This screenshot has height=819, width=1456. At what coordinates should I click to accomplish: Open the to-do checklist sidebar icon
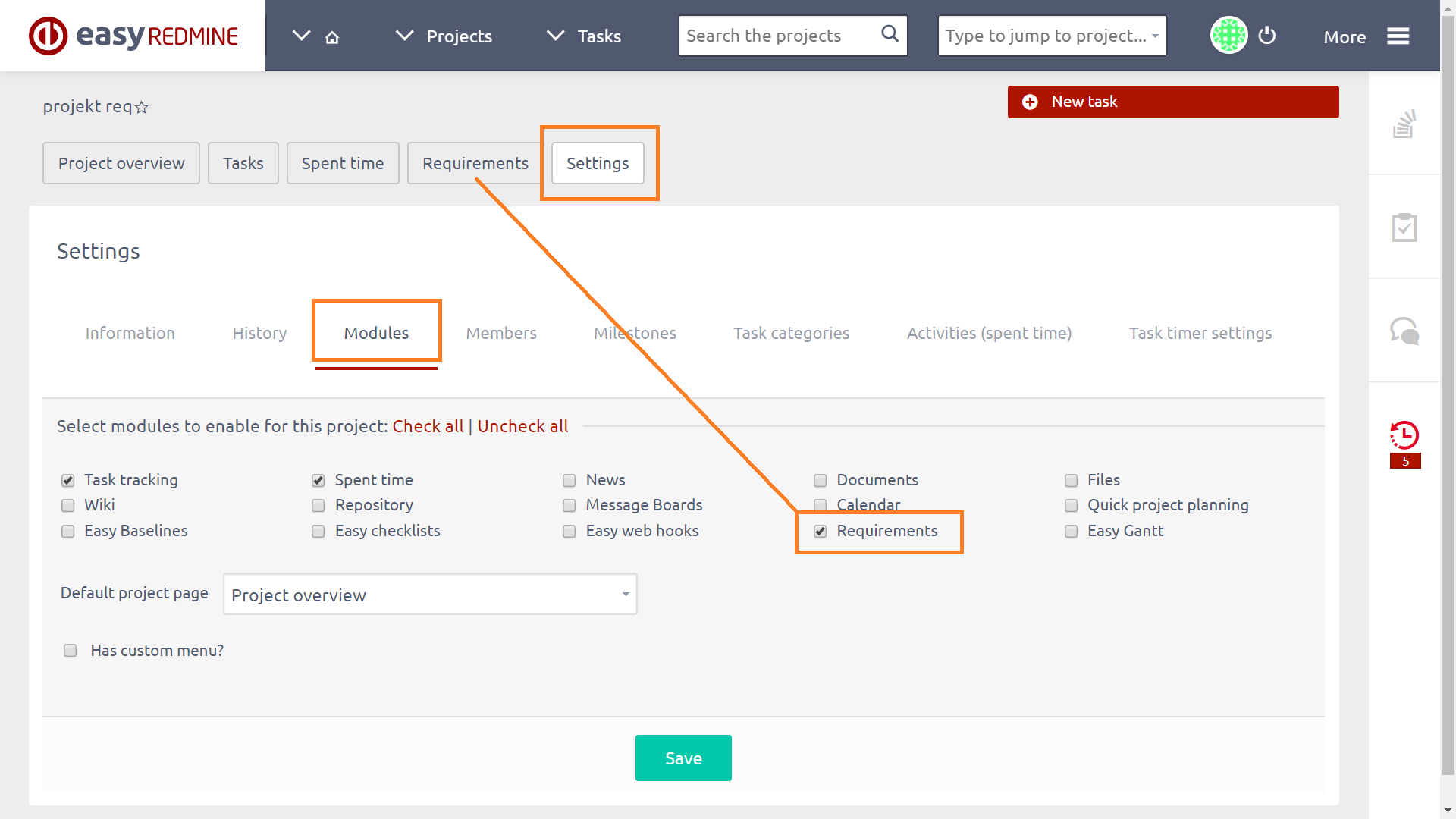click(1404, 227)
